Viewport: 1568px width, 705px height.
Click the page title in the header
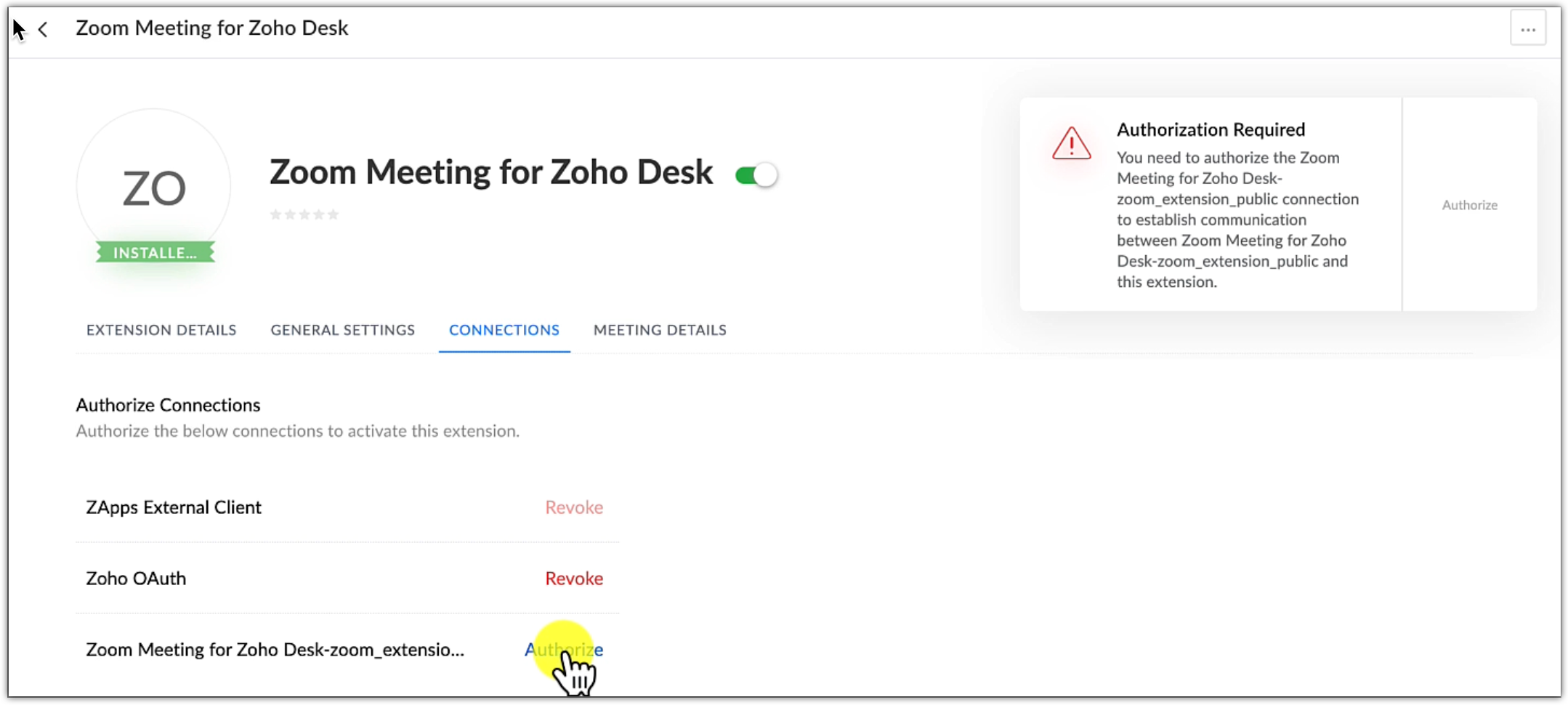tap(212, 28)
